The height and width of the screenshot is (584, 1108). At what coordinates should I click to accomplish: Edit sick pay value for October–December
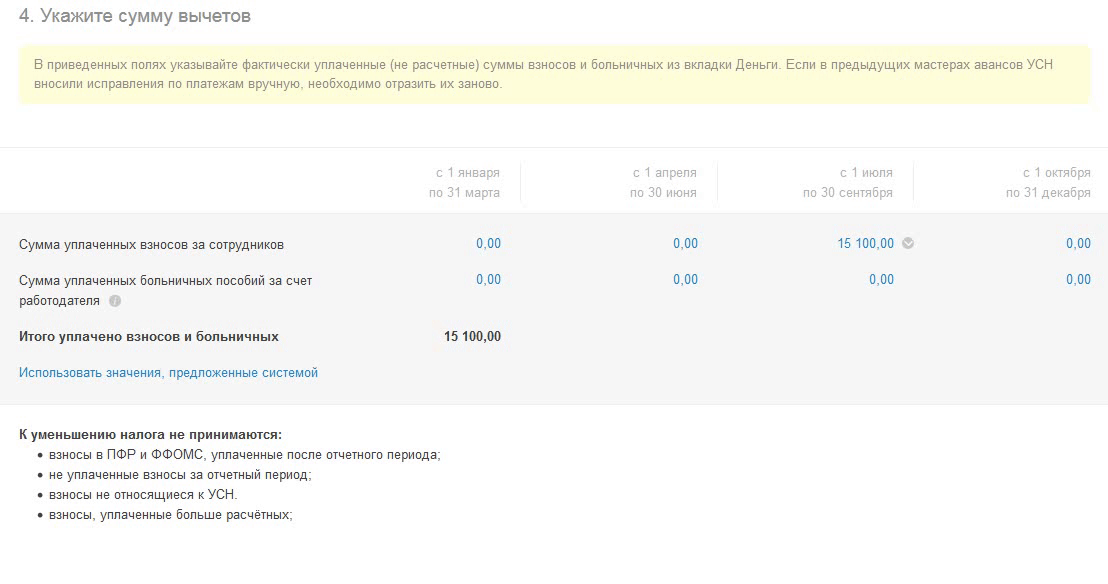coord(1078,280)
